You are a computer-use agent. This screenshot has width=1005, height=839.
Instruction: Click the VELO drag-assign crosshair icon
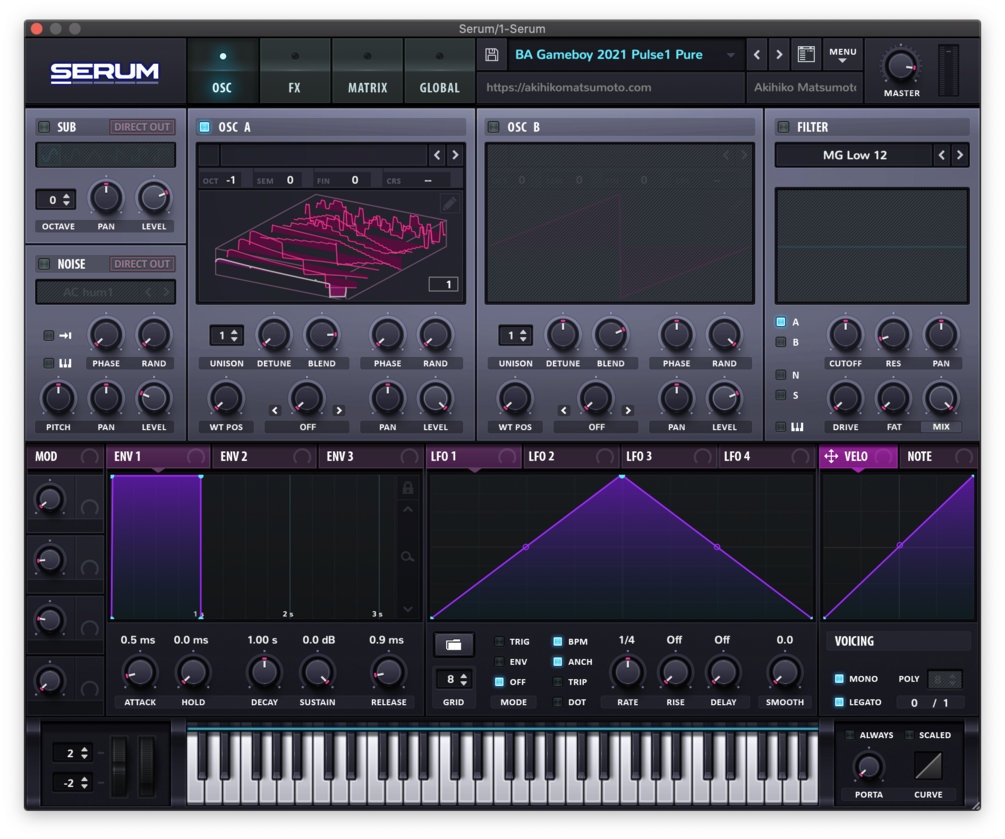pos(831,456)
